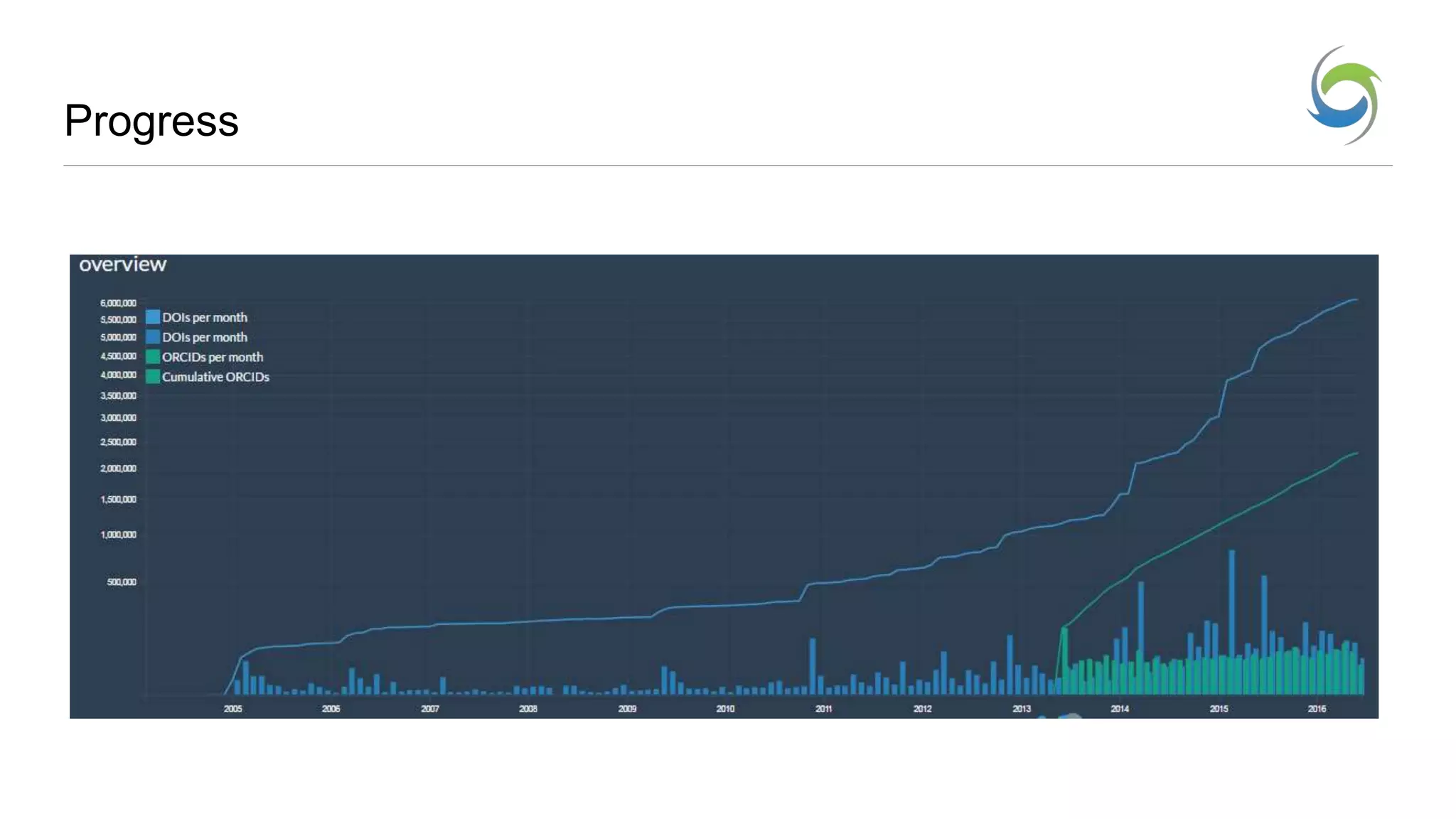
Task: Click the 2008 x-axis label
Action: (x=528, y=709)
